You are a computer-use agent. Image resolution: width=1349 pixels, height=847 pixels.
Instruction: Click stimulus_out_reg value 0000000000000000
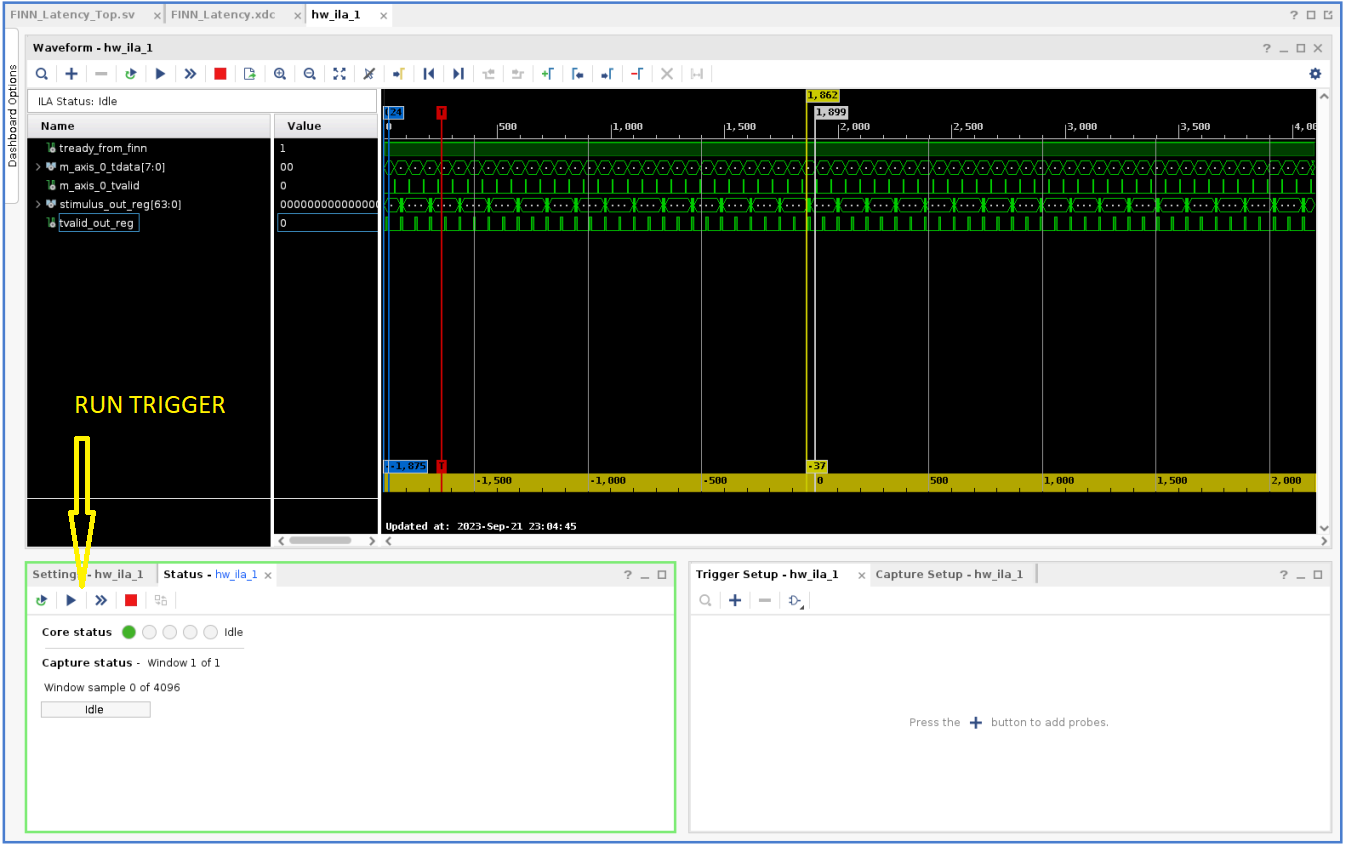pyautogui.click(x=329, y=204)
